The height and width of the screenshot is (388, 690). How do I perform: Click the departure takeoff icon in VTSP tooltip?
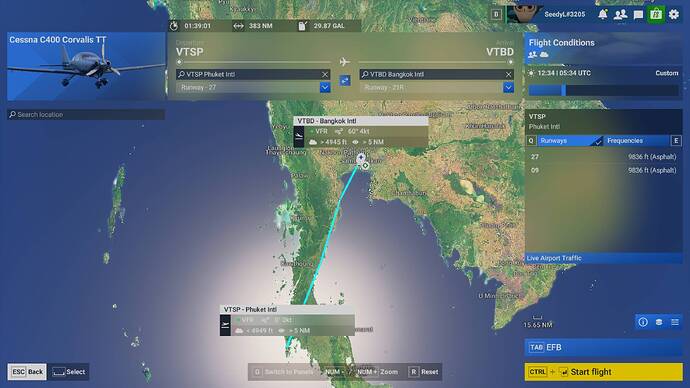[225, 325]
